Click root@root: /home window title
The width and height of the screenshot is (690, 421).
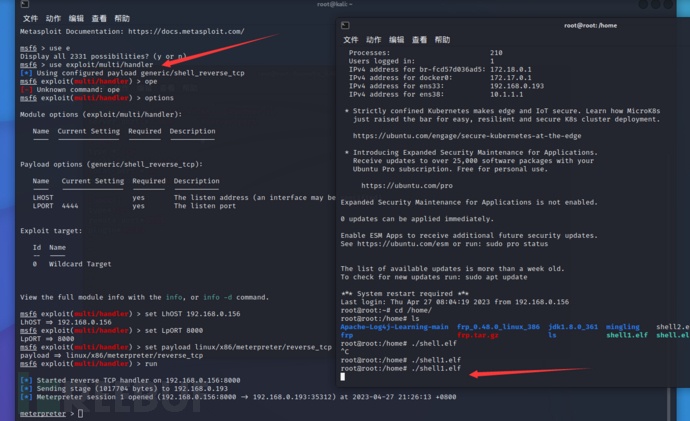(591, 26)
